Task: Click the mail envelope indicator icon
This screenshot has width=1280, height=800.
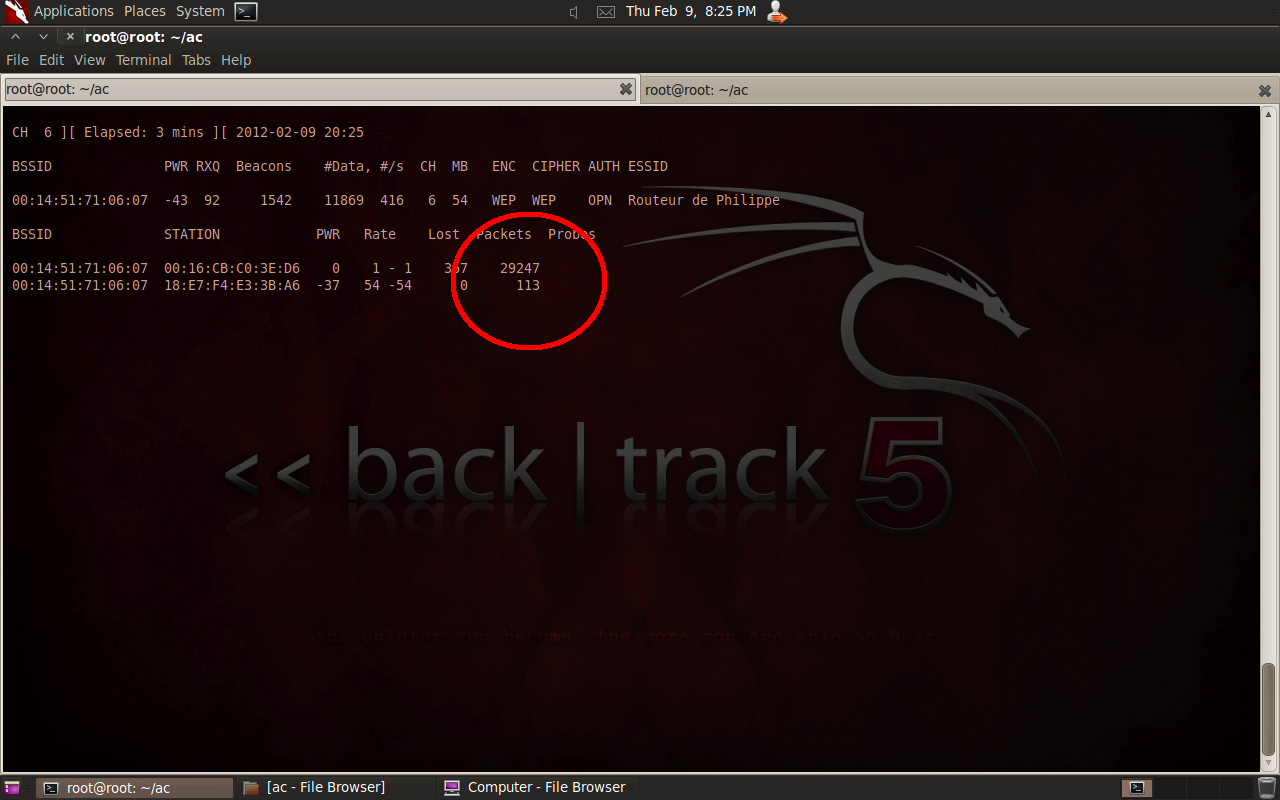Action: tap(606, 12)
